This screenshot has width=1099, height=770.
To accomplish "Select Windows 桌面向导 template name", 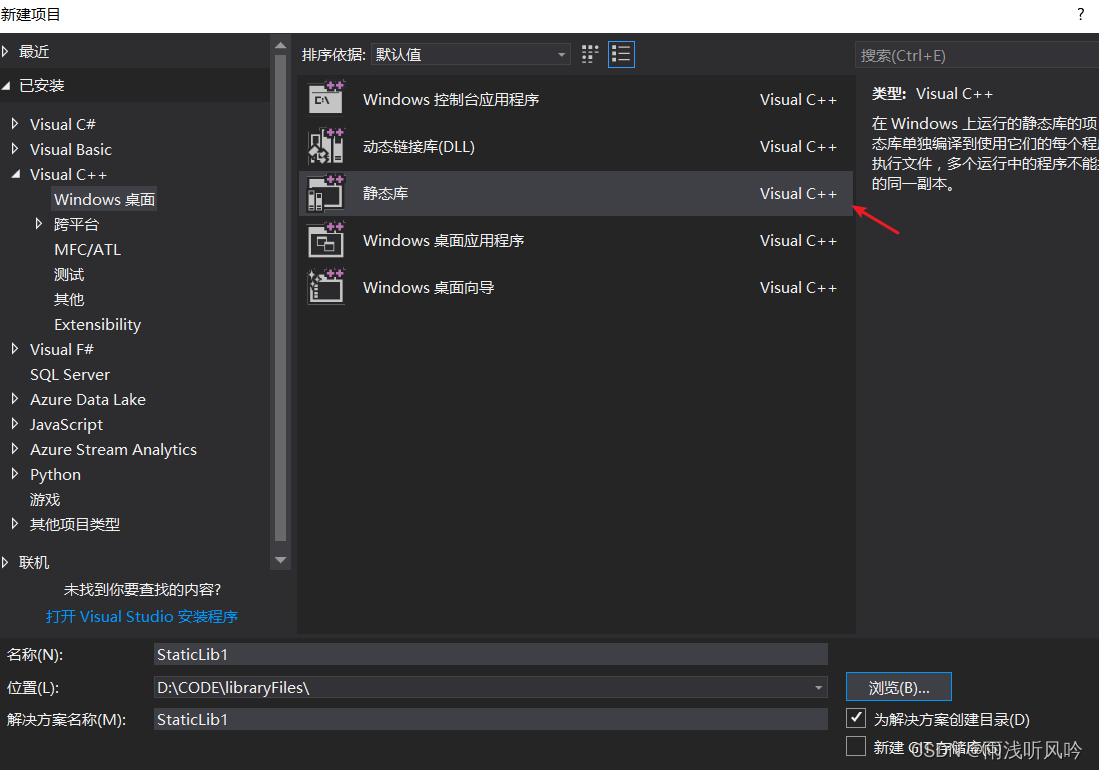I will coord(428,287).
